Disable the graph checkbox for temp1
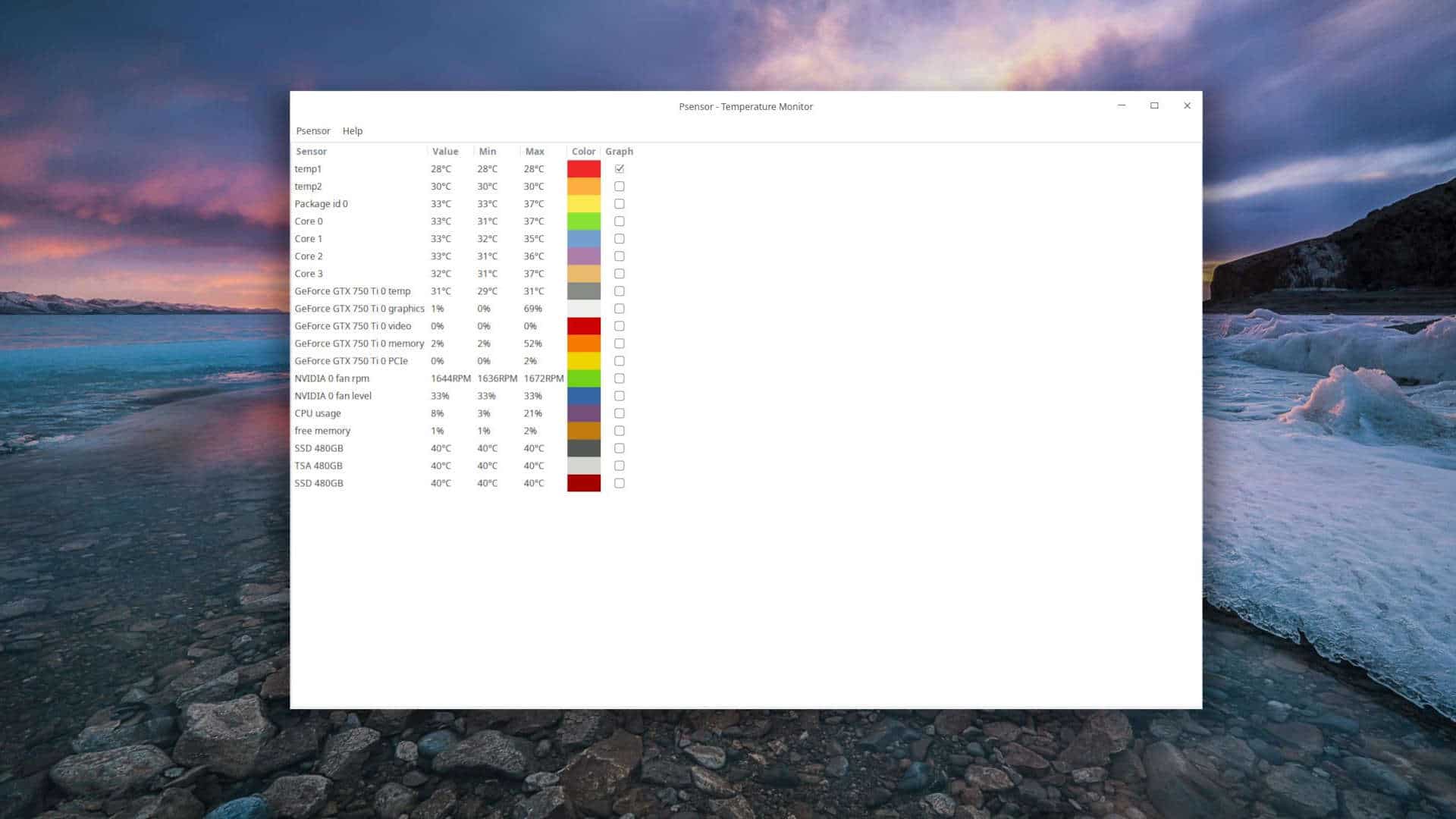Screen dimensions: 1456x819 tap(620, 168)
